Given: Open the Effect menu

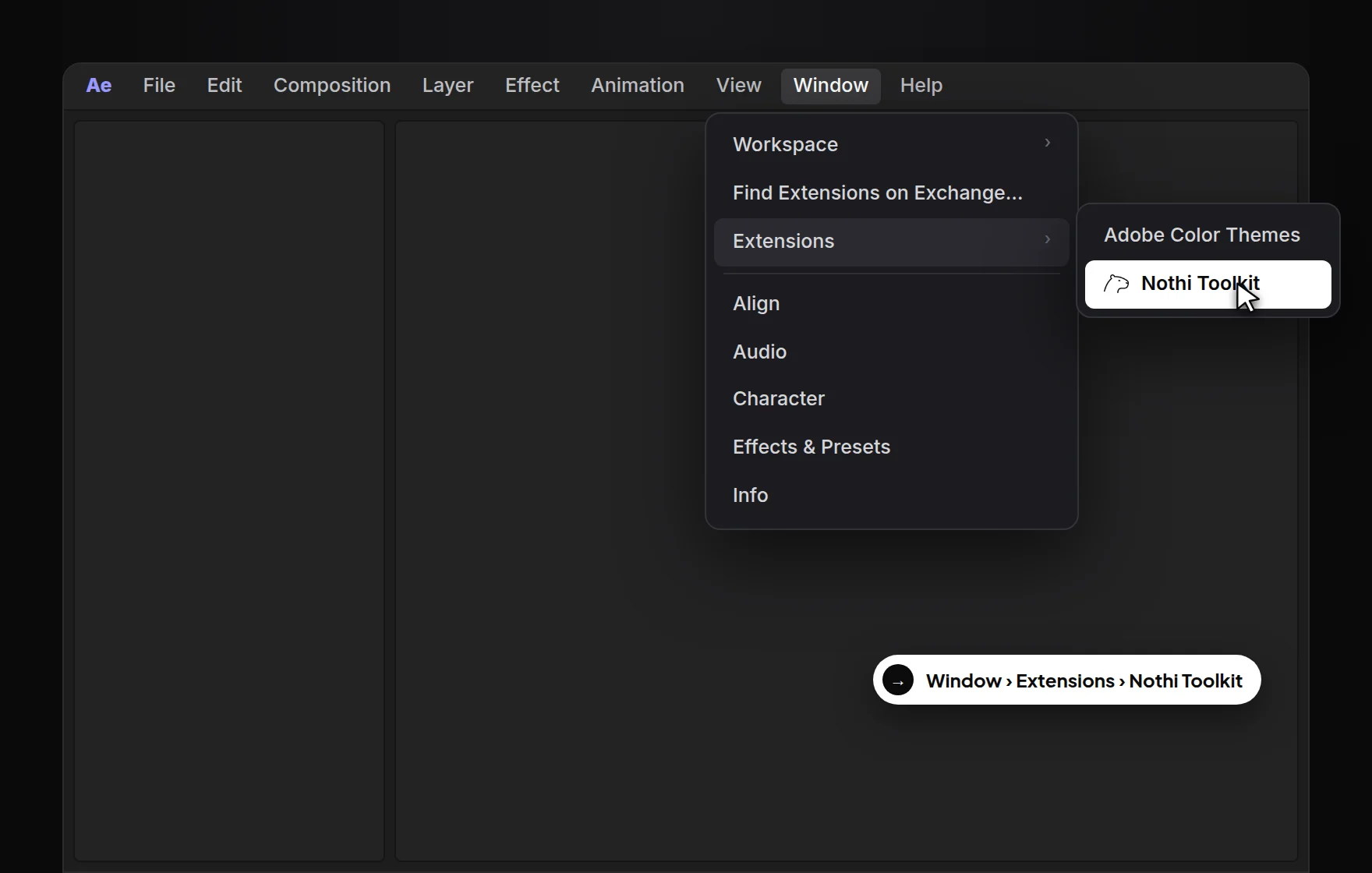Looking at the screenshot, I should coord(532,85).
